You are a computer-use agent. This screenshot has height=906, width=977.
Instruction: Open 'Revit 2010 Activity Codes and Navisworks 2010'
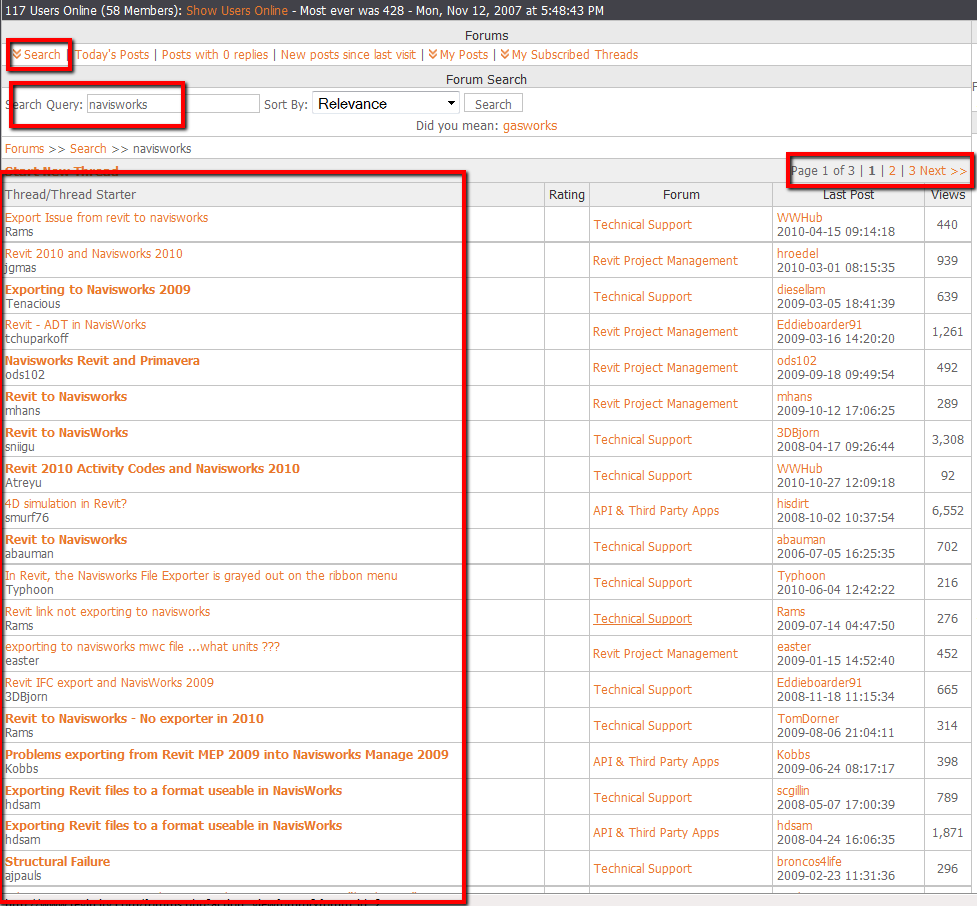[152, 469]
